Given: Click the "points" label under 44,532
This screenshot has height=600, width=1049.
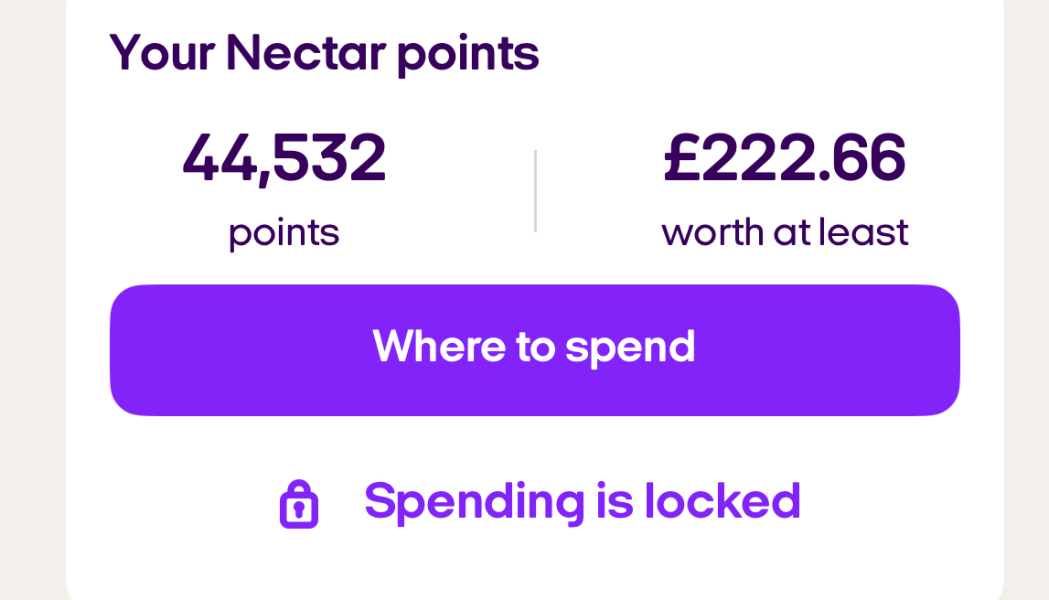Looking at the screenshot, I should [x=284, y=234].
